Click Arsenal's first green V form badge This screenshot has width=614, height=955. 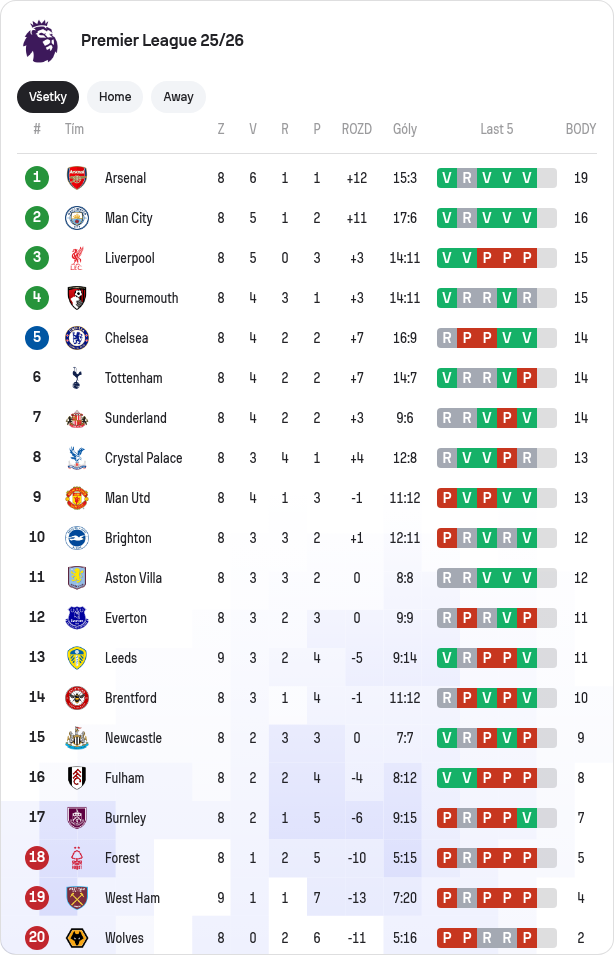[446, 178]
